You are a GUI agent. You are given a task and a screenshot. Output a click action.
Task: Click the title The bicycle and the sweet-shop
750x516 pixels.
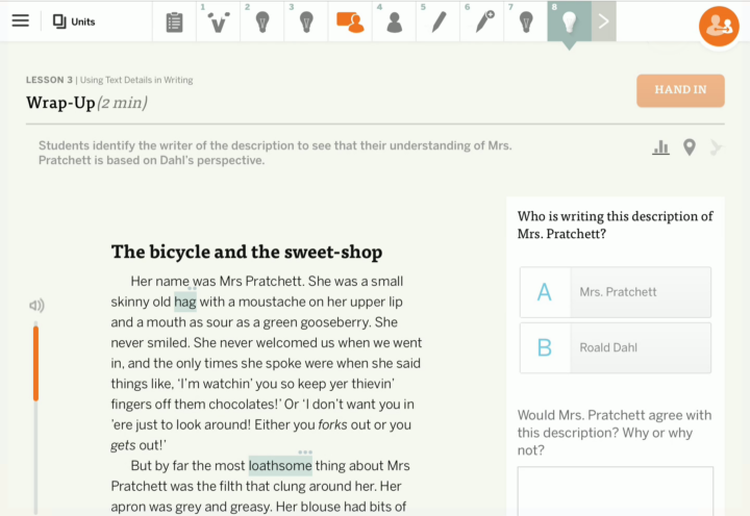(x=247, y=252)
